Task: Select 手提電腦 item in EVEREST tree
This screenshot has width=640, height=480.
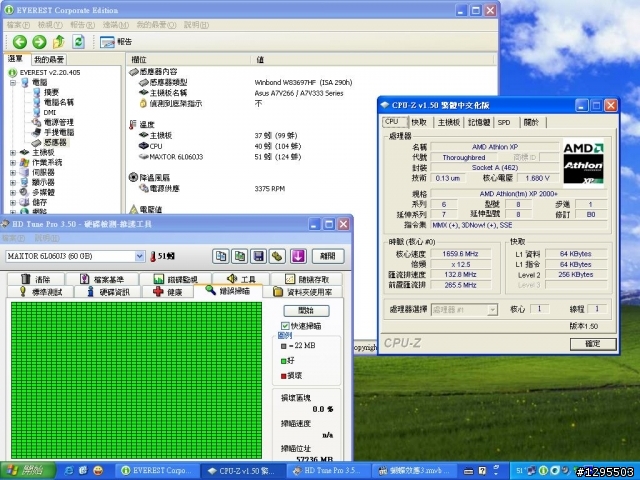Action: [58, 132]
